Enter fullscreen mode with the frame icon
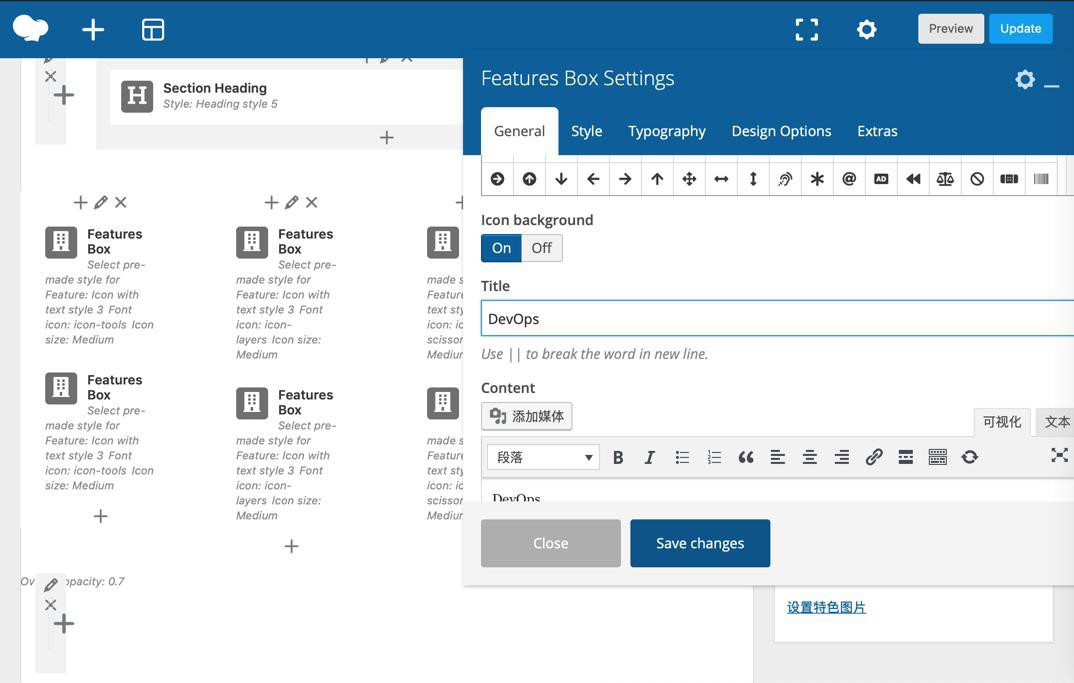Image resolution: width=1074 pixels, height=683 pixels. pyautogui.click(x=806, y=30)
